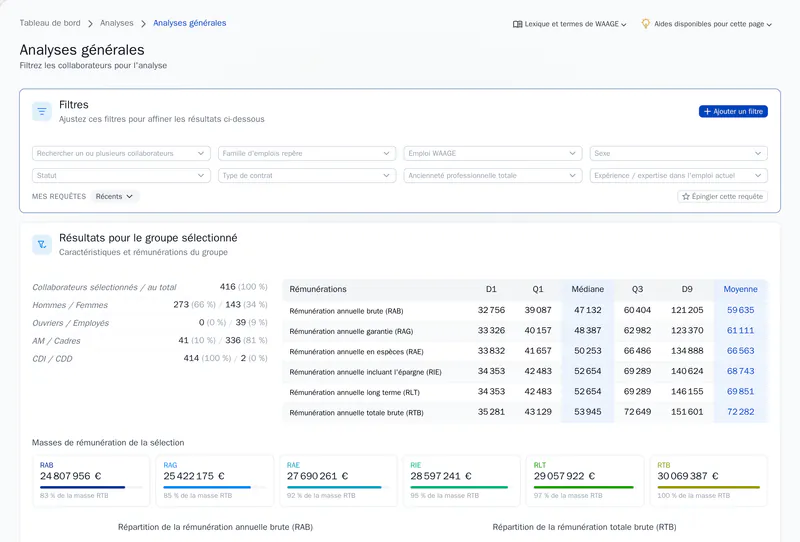This screenshot has height=542, width=800.
Task: Click Rémunération annuelle incluant l'épargne (RIE) label
Action: 365,372
